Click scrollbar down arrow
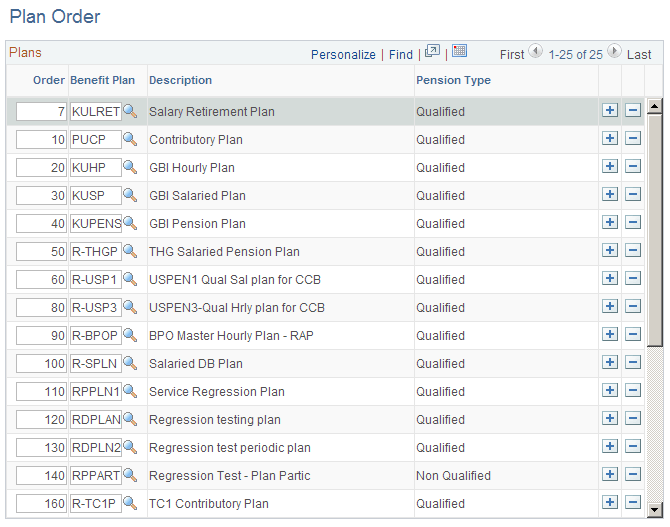The width and height of the screenshot is (670, 527). 655,509
